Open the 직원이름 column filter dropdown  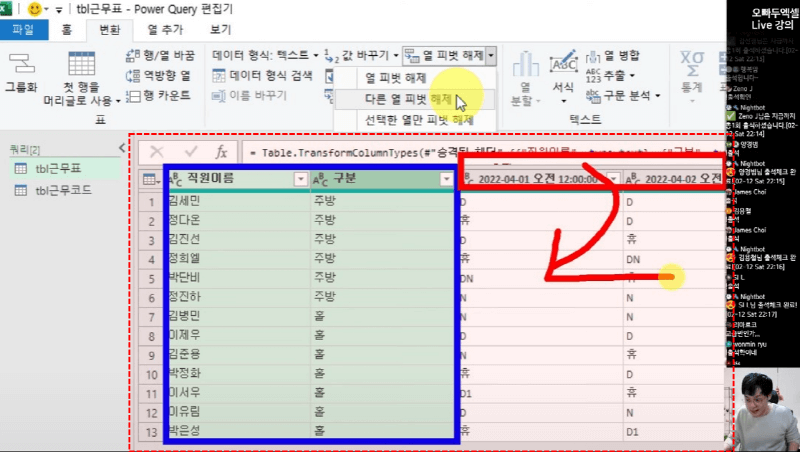[301, 179]
